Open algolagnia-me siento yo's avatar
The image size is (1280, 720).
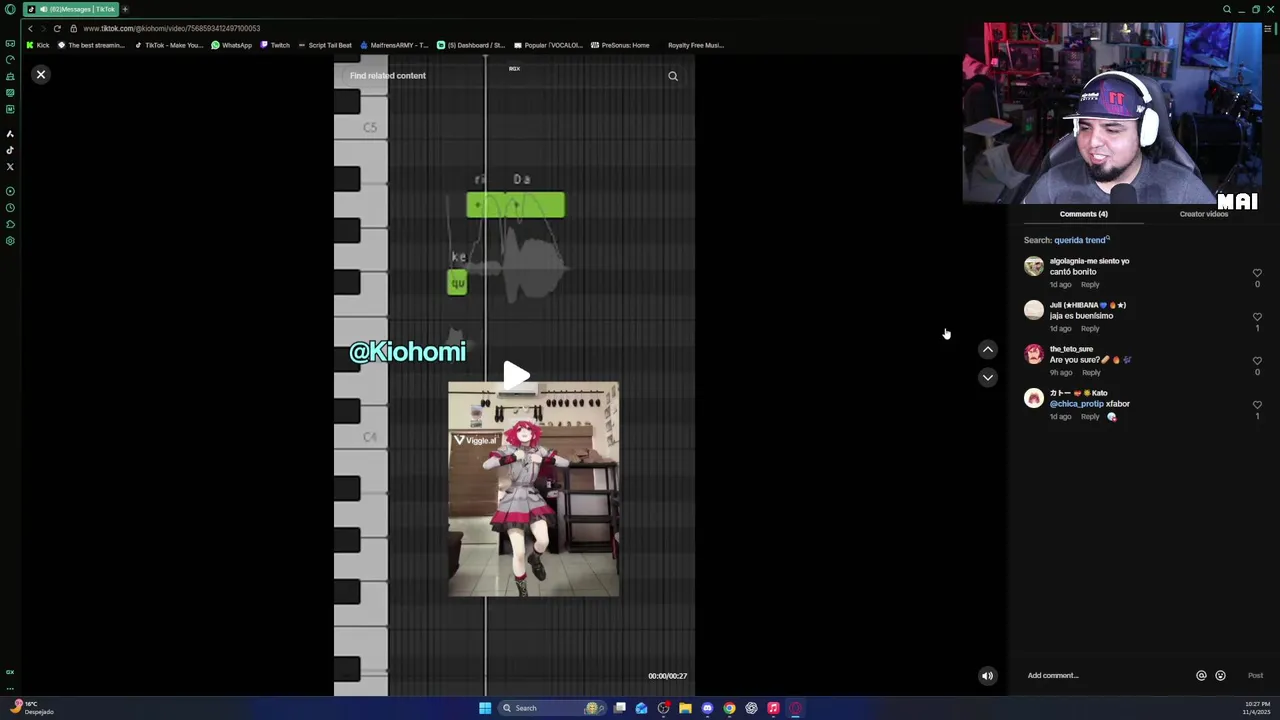point(1034,266)
